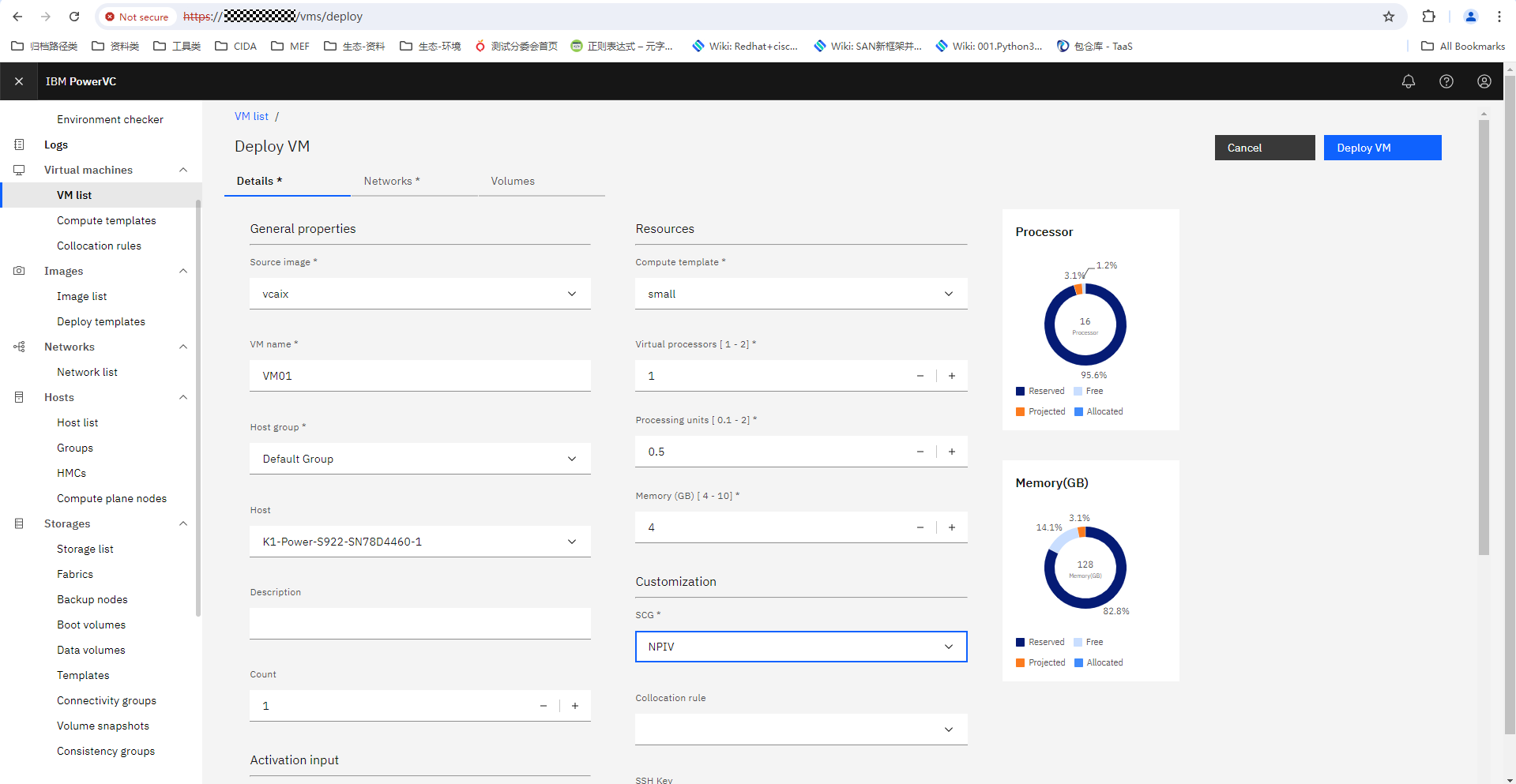Click the Hosts server icon
The height and width of the screenshot is (784, 1516).
pos(19,397)
